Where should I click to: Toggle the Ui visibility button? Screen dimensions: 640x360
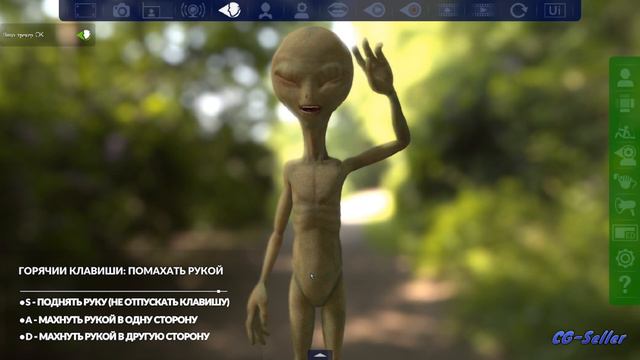click(555, 10)
